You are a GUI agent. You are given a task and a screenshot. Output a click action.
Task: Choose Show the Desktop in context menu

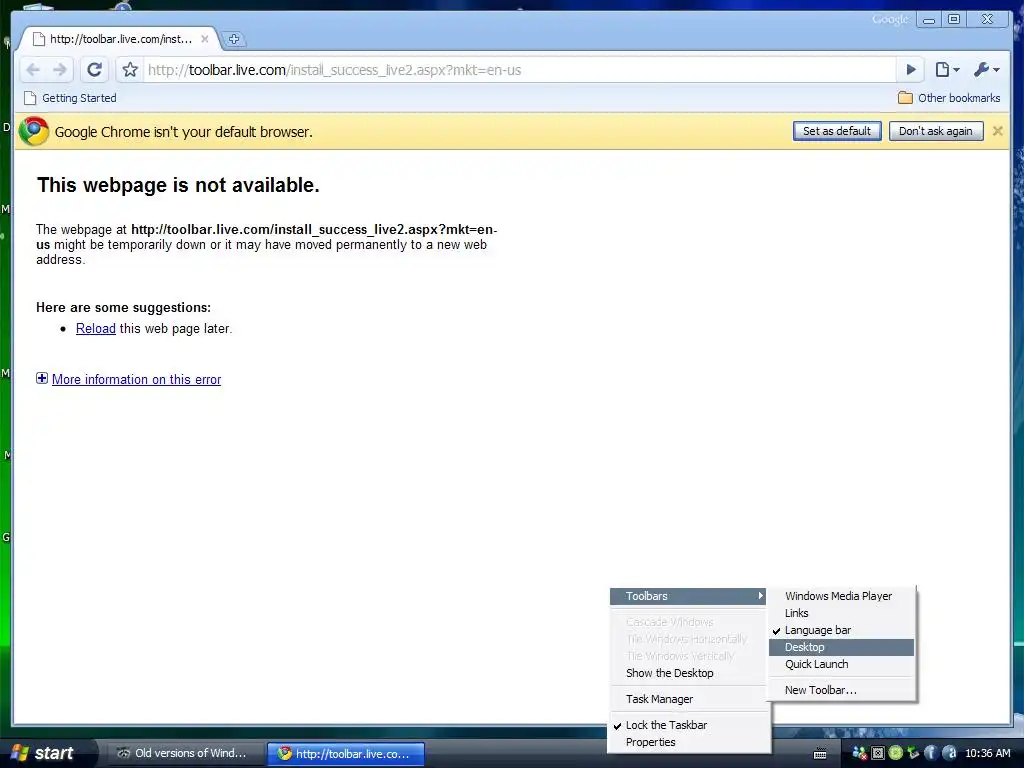pos(688,673)
